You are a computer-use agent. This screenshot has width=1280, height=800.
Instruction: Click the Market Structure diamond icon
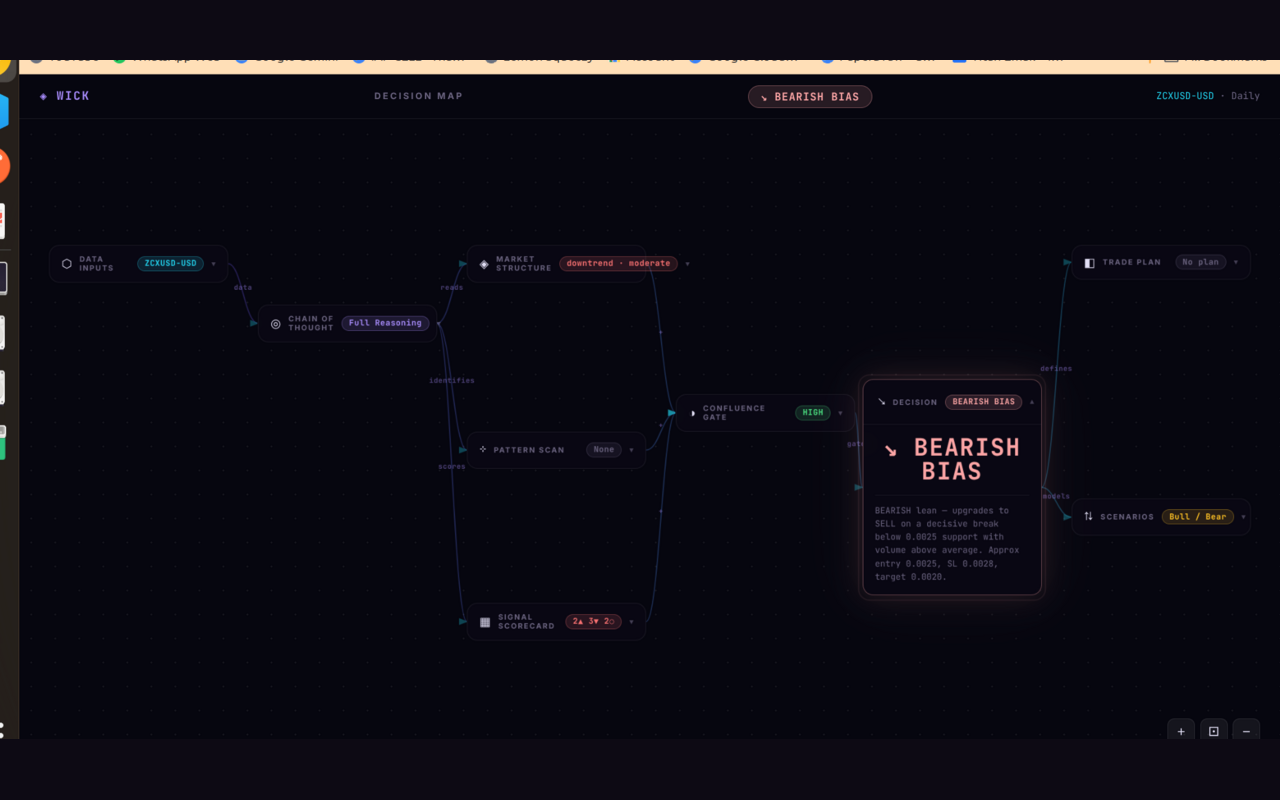(x=484, y=264)
